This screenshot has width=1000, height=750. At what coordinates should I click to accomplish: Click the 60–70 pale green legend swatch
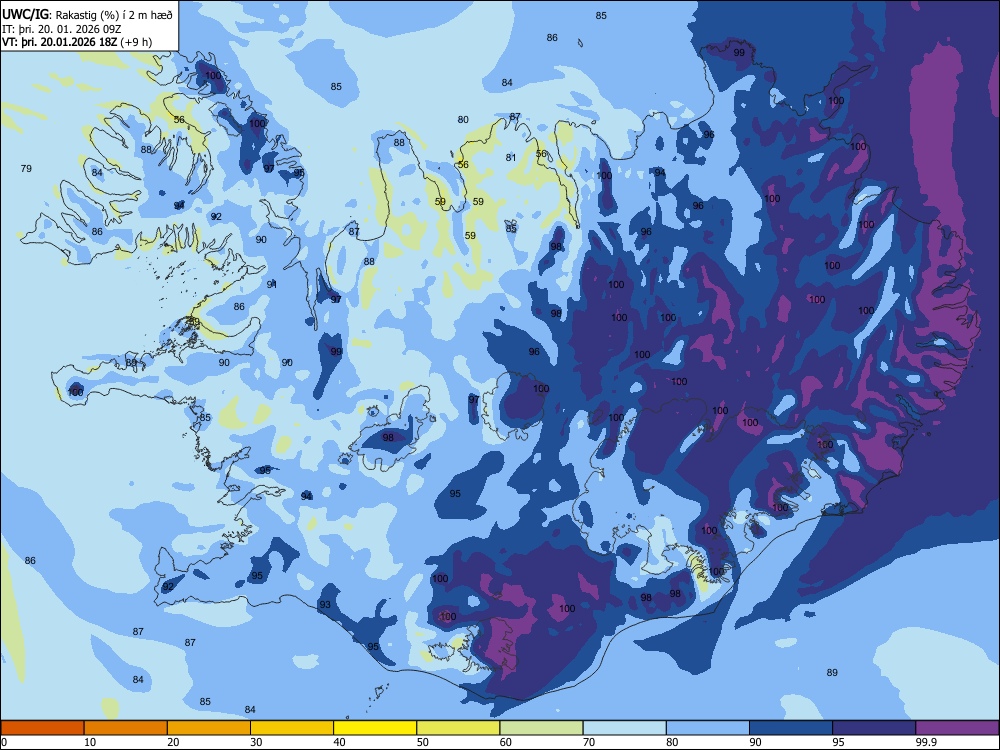tap(541, 728)
